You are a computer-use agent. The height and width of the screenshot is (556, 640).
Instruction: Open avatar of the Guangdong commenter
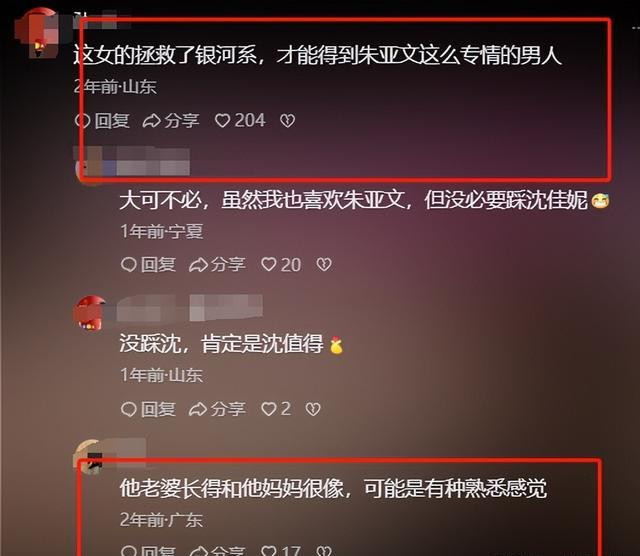coord(89,456)
